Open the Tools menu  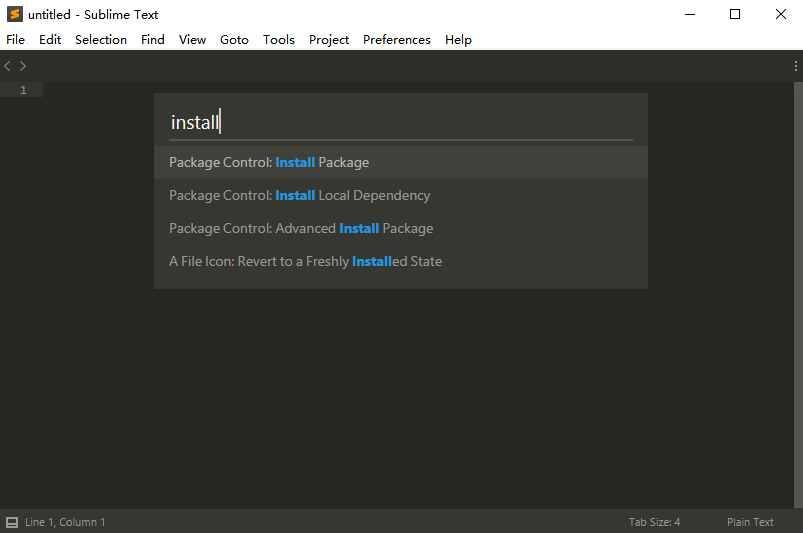tap(279, 40)
